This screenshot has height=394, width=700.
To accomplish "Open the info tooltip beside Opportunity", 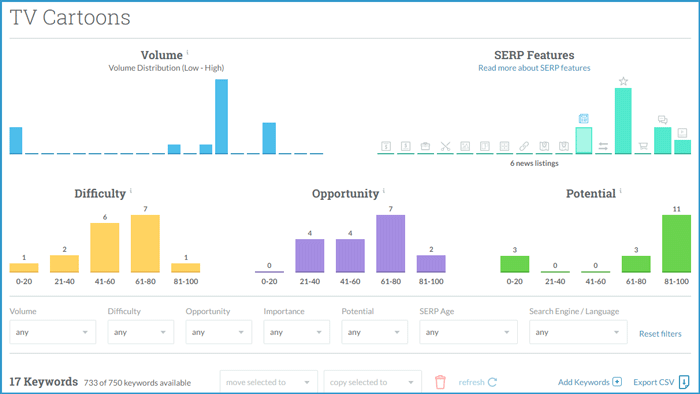I will pyautogui.click(x=384, y=191).
